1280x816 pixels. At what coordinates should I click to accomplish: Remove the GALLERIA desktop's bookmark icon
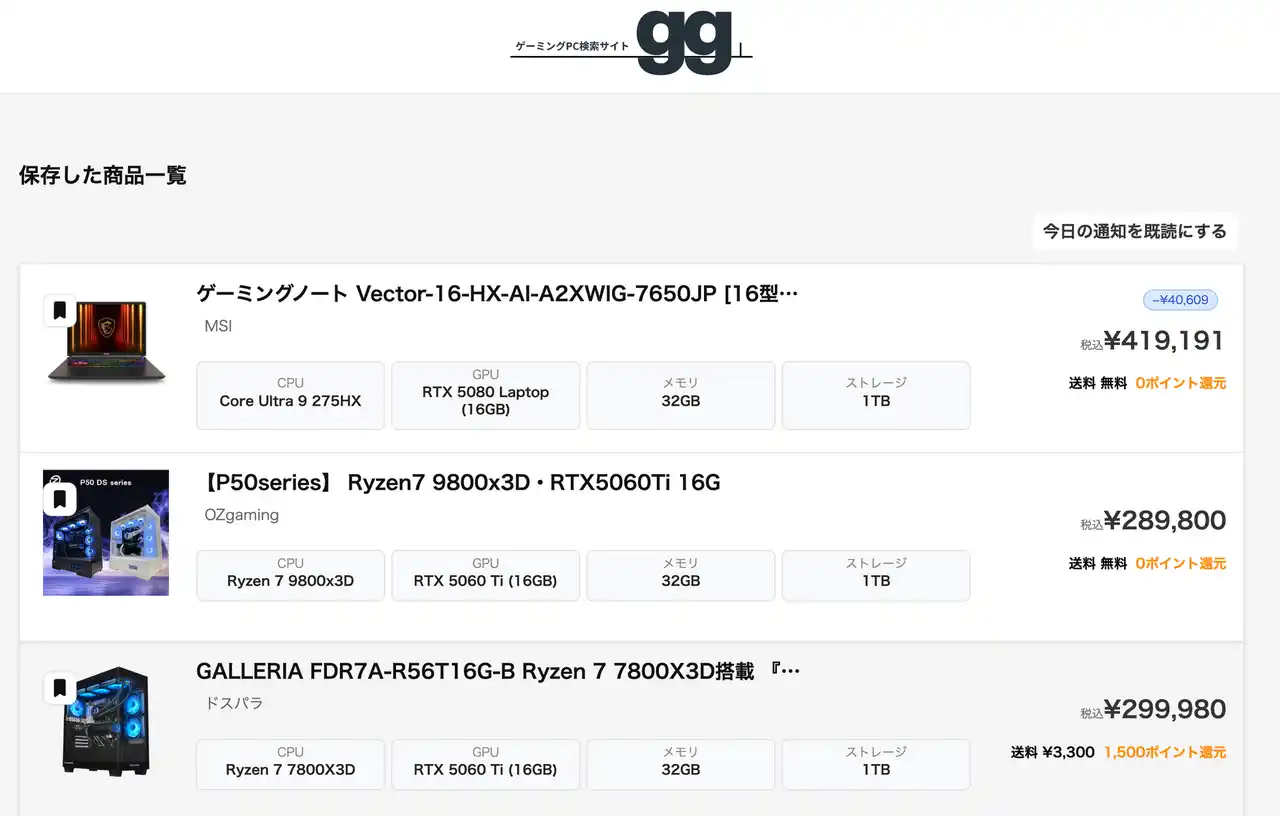59,688
